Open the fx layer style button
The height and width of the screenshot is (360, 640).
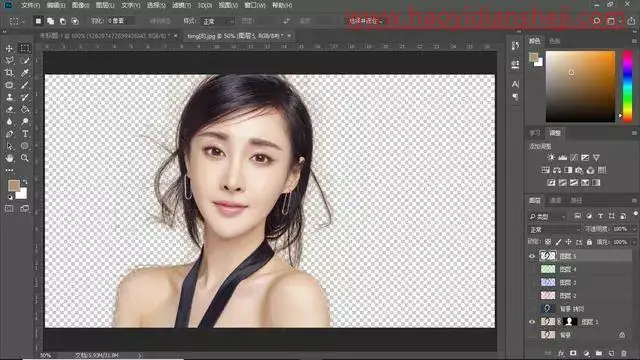point(561,353)
